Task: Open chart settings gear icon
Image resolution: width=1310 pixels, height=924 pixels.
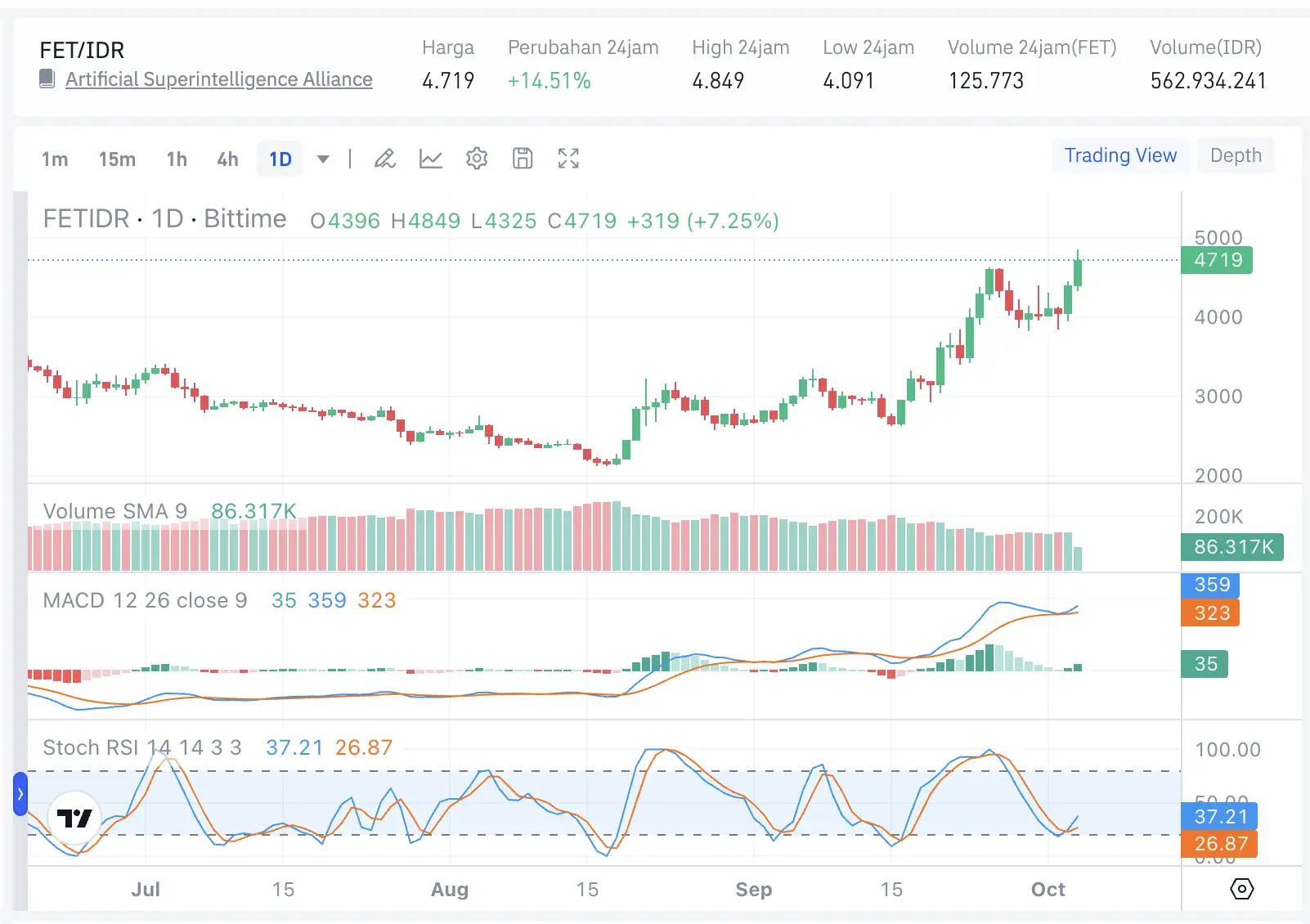Action: pos(477,159)
